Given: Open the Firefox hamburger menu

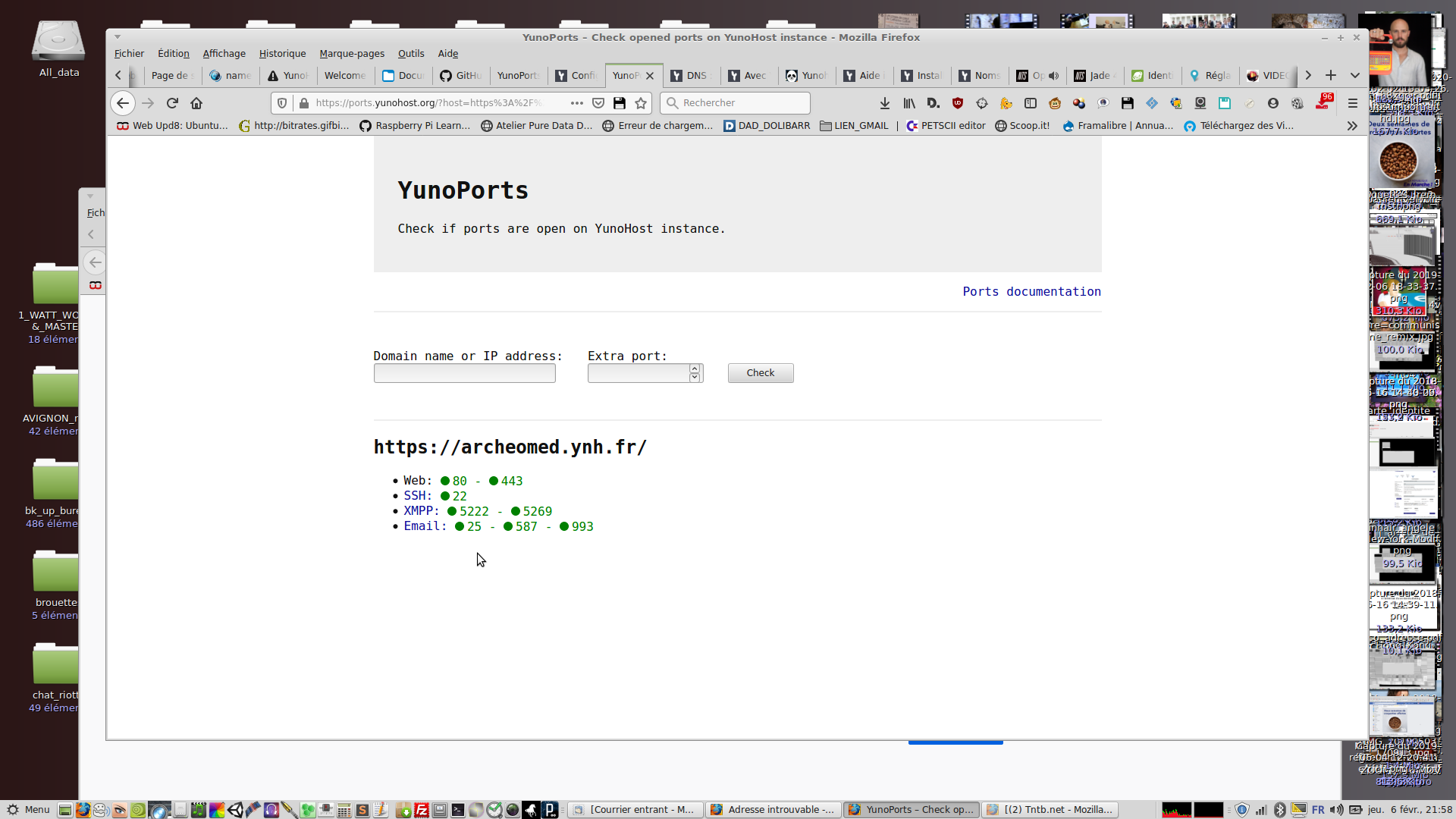Looking at the screenshot, I should point(1352,103).
